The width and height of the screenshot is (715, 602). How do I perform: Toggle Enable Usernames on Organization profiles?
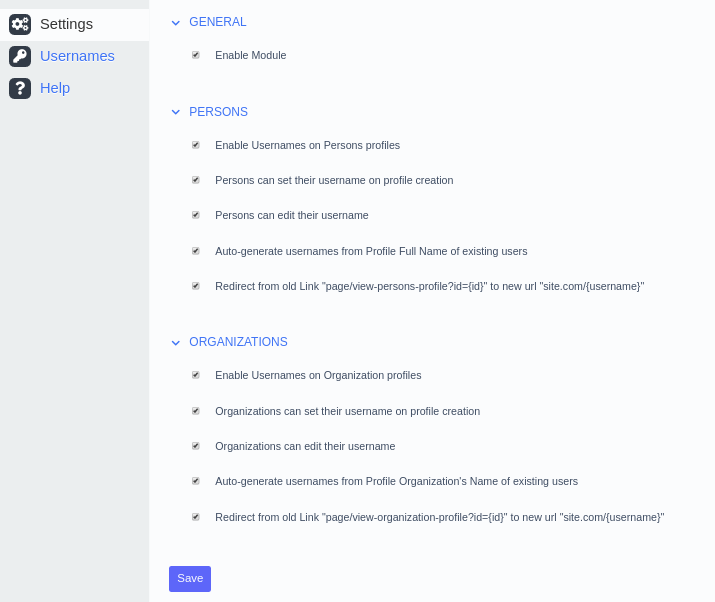(x=196, y=375)
